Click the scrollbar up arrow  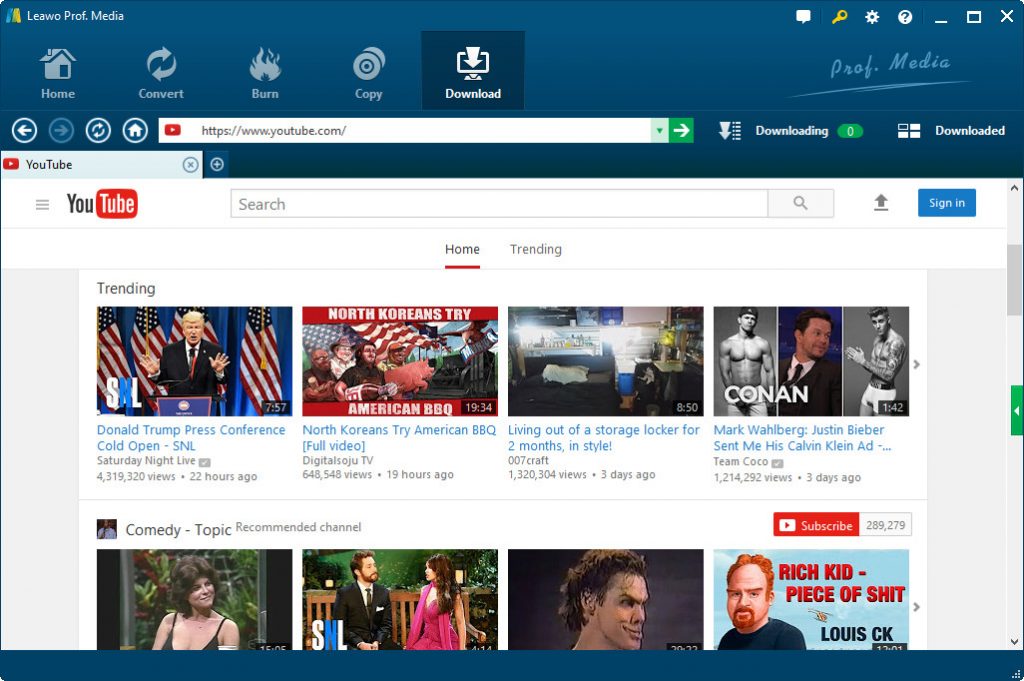1014,188
